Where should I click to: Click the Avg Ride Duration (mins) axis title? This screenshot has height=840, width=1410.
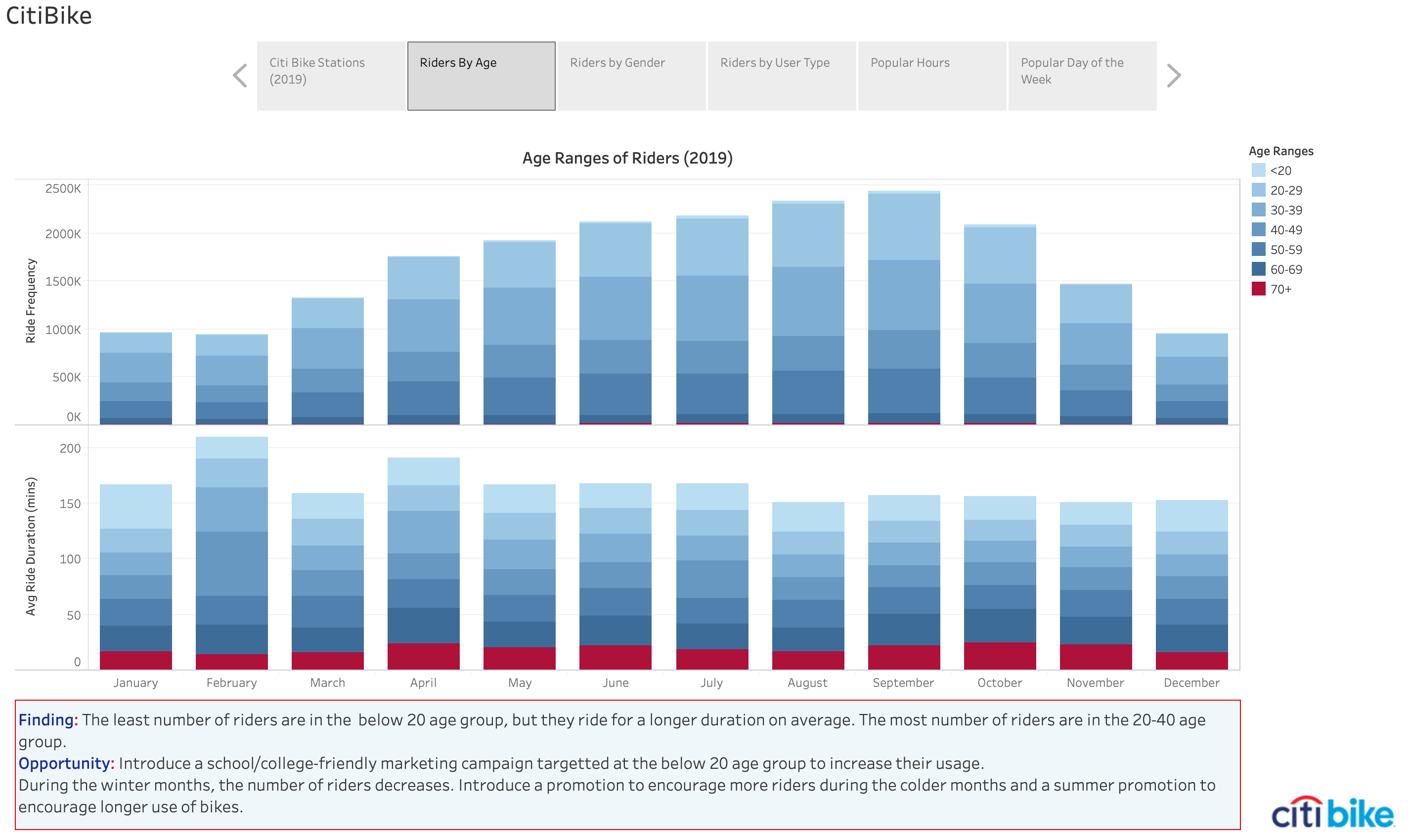click(x=31, y=547)
